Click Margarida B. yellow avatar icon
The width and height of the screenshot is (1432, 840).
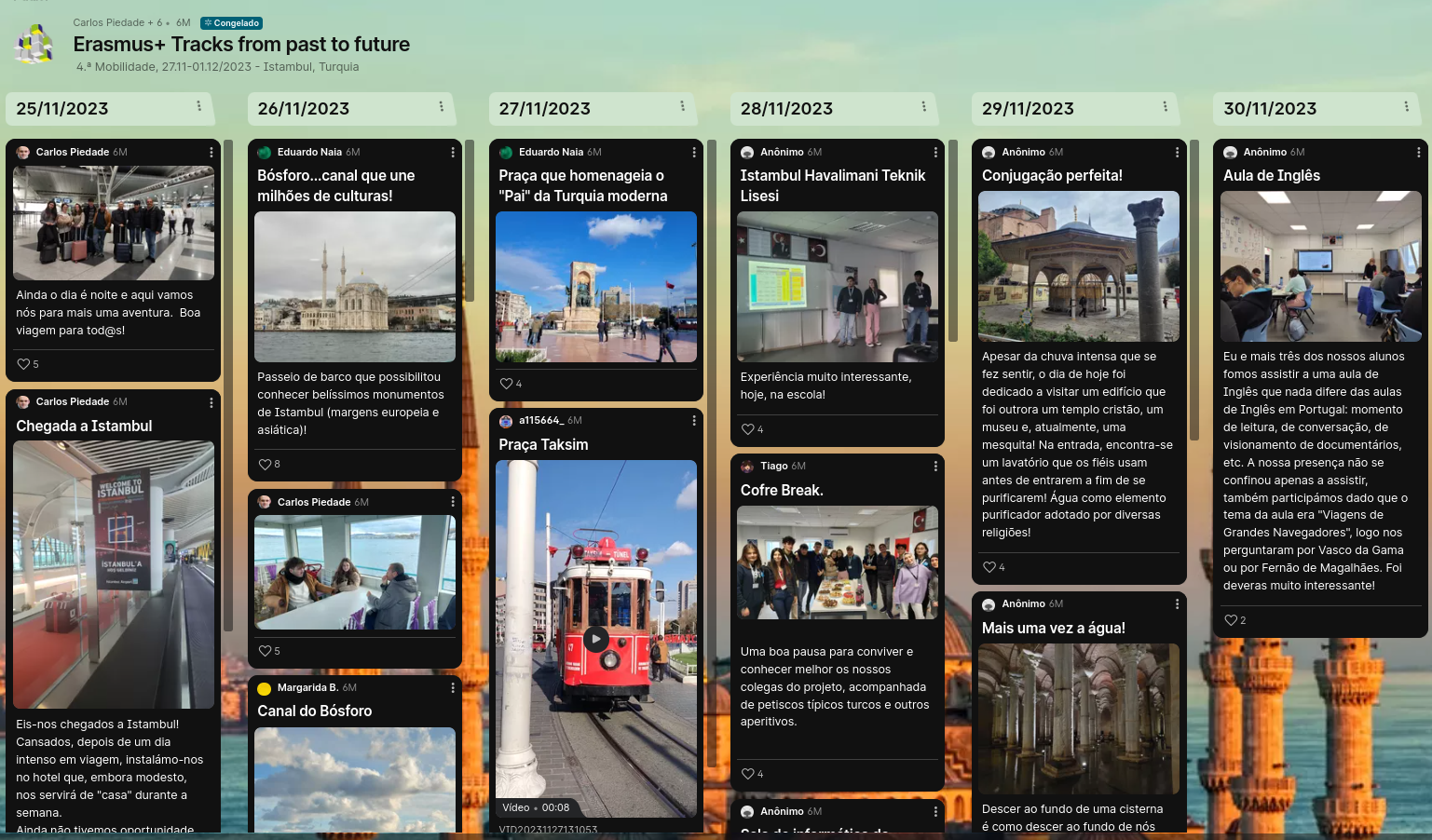click(x=264, y=688)
